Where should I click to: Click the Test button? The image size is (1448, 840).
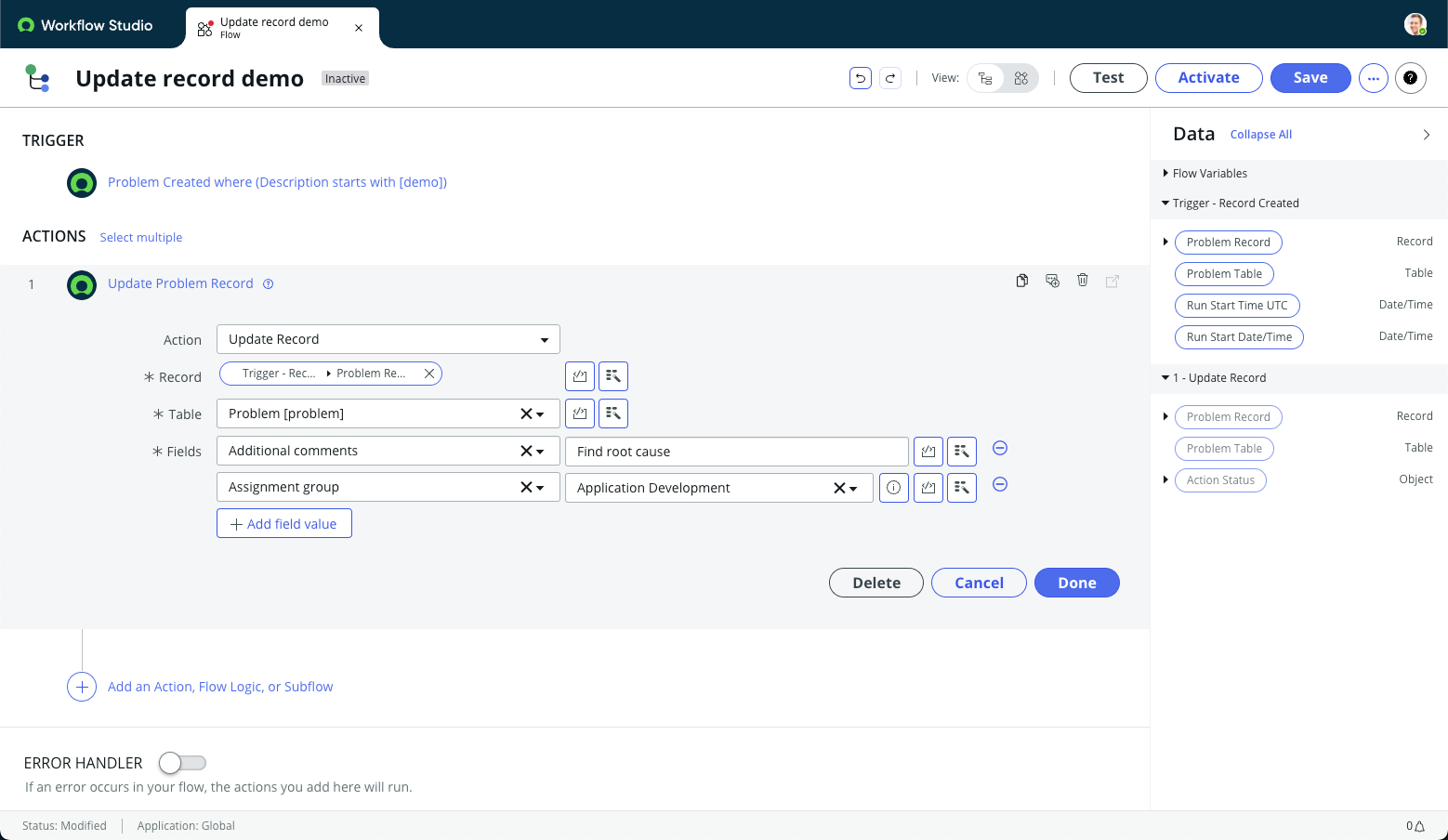(1109, 78)
